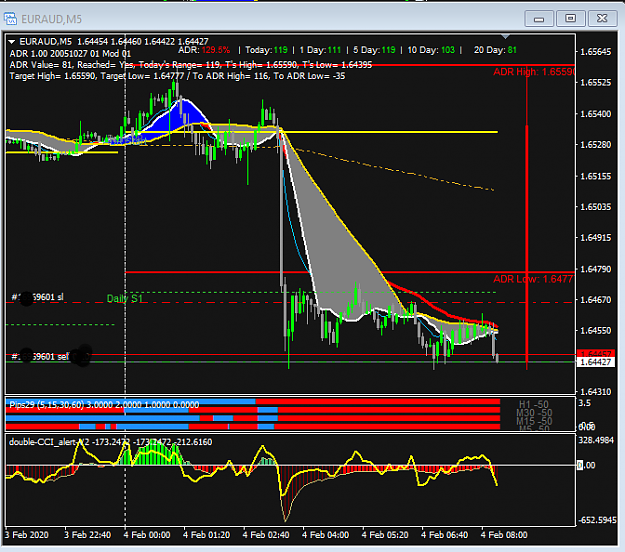Expand the EURAUD,M5 one-click trading arrow
This screenshot has height=552, width=625.
tap(12, 41)
